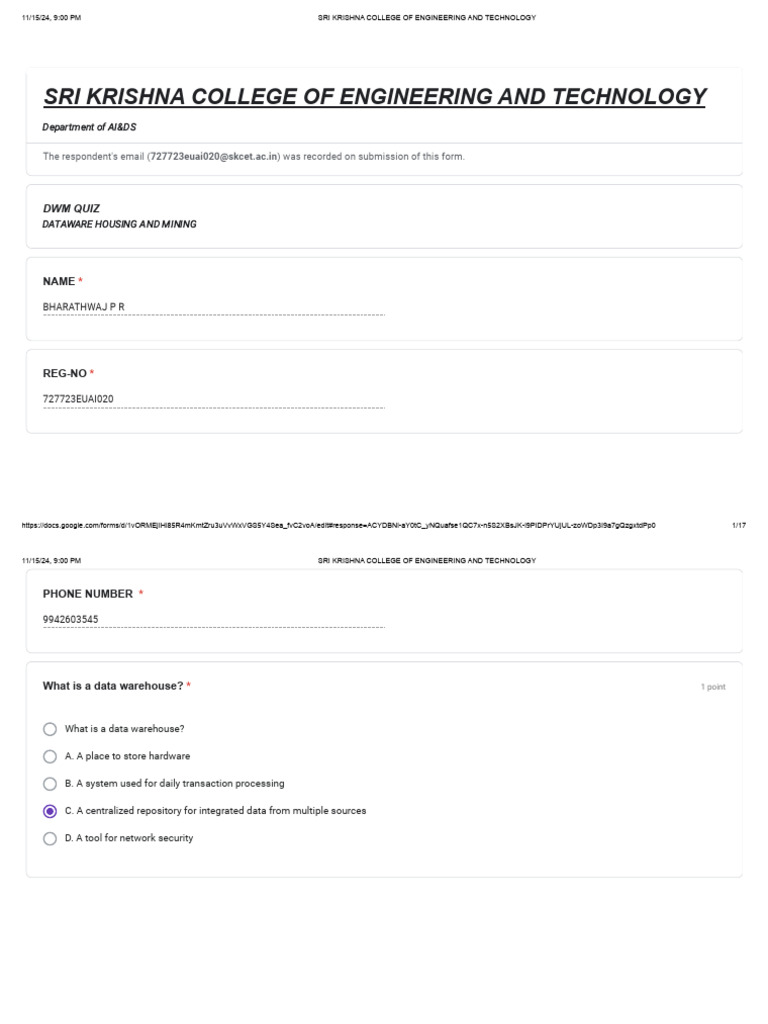This screenshot has width=768, height=1024.
Task: Click the large underlined college title heading
Action: click(374, 97)
